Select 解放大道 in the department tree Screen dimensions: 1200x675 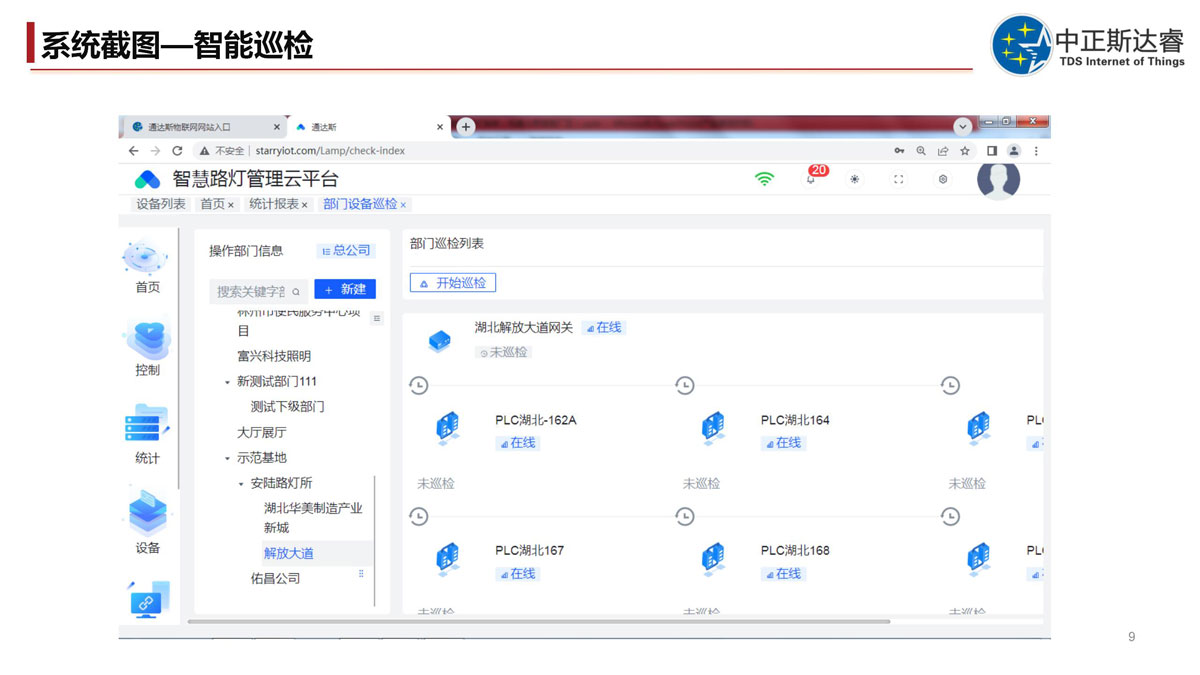(289, 553)
